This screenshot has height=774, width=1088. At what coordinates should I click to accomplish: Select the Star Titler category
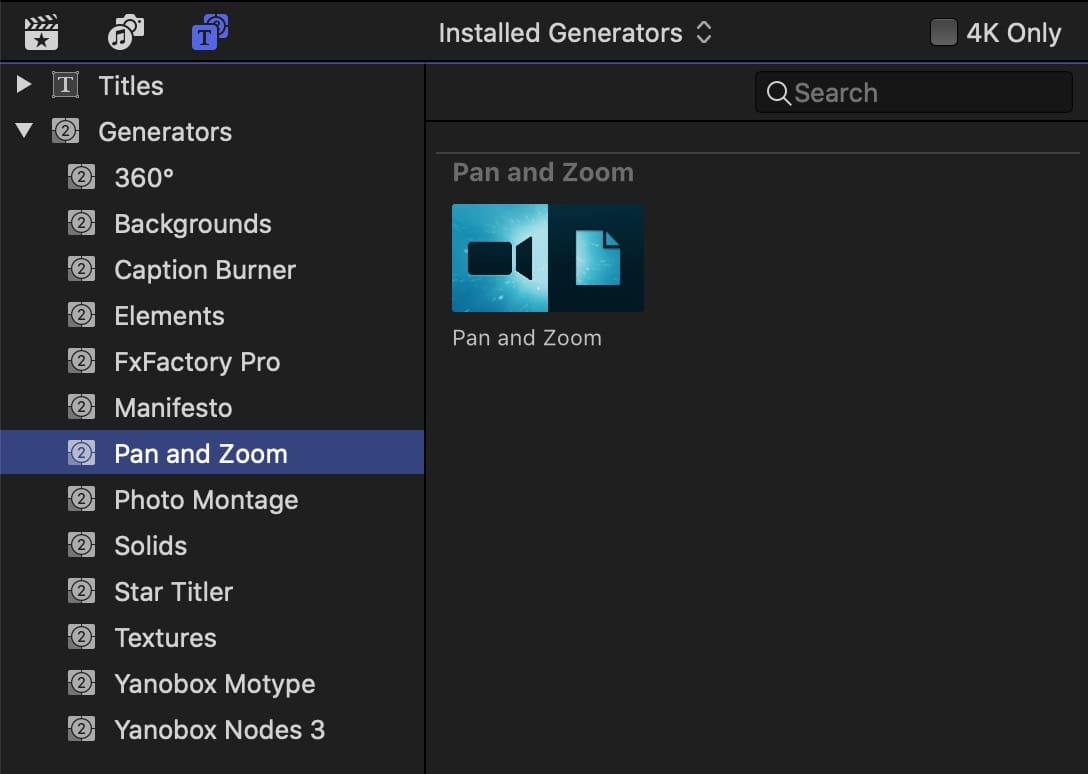coord(173,592)
